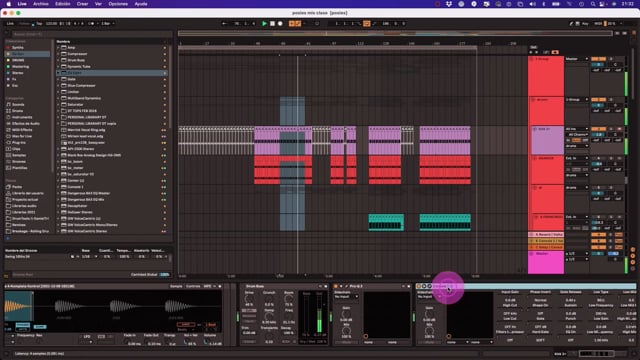The width and height of the screenshot is (640, 360).
Task: Click the Stop button in transport
Action: coord(272,24)
